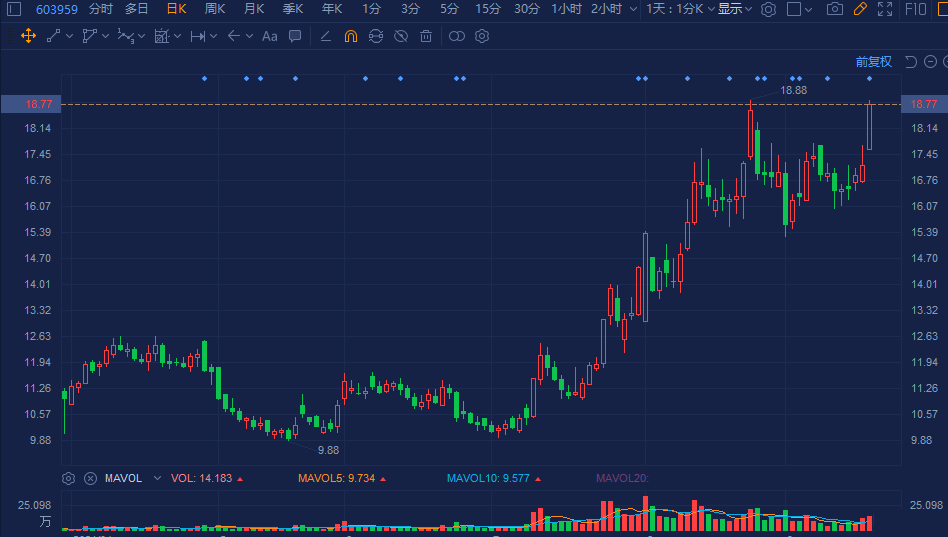Remove MAVOL indicator with X icon

click(x=90, y=478)
